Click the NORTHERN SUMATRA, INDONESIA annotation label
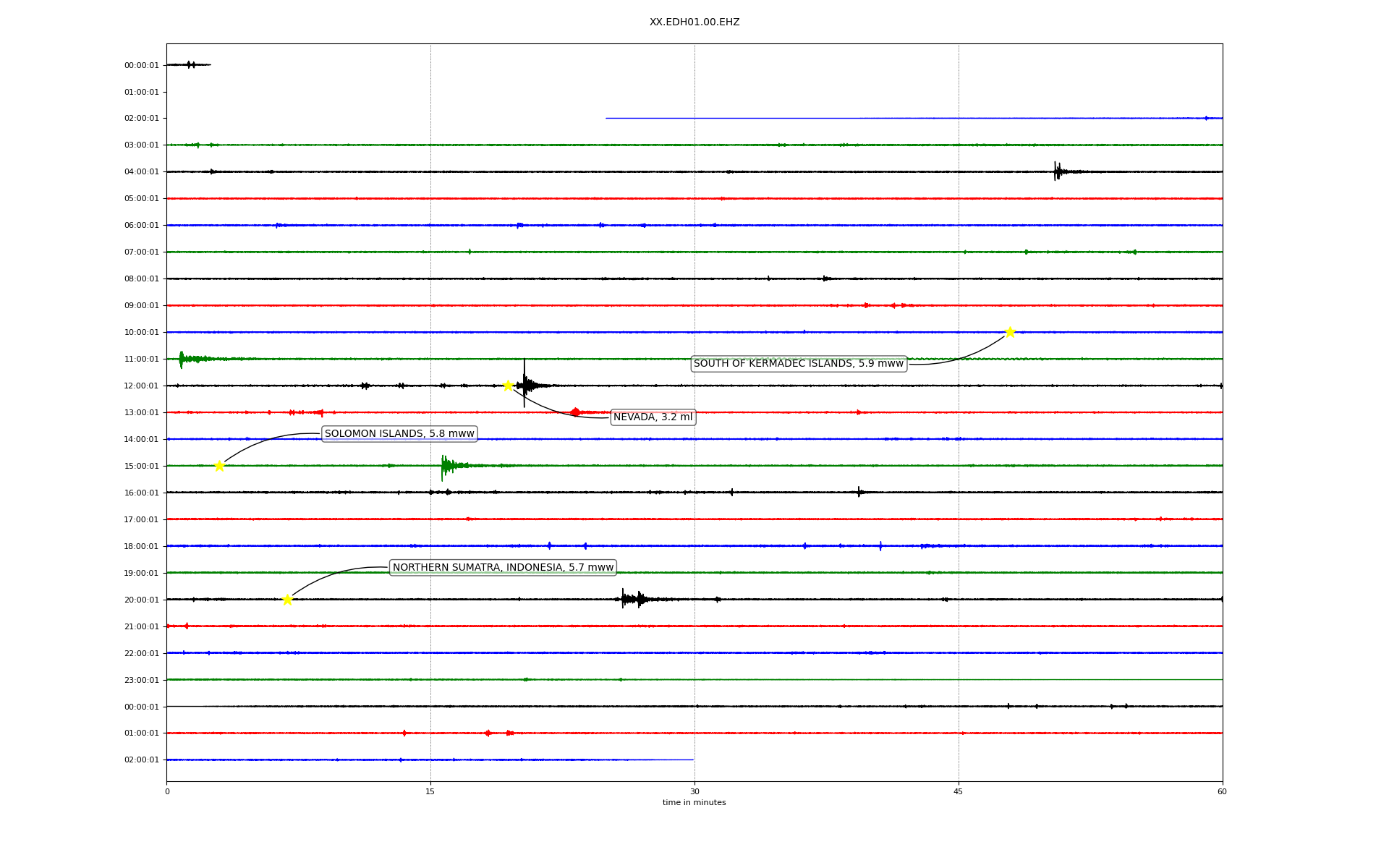 (x=503, y=568)
